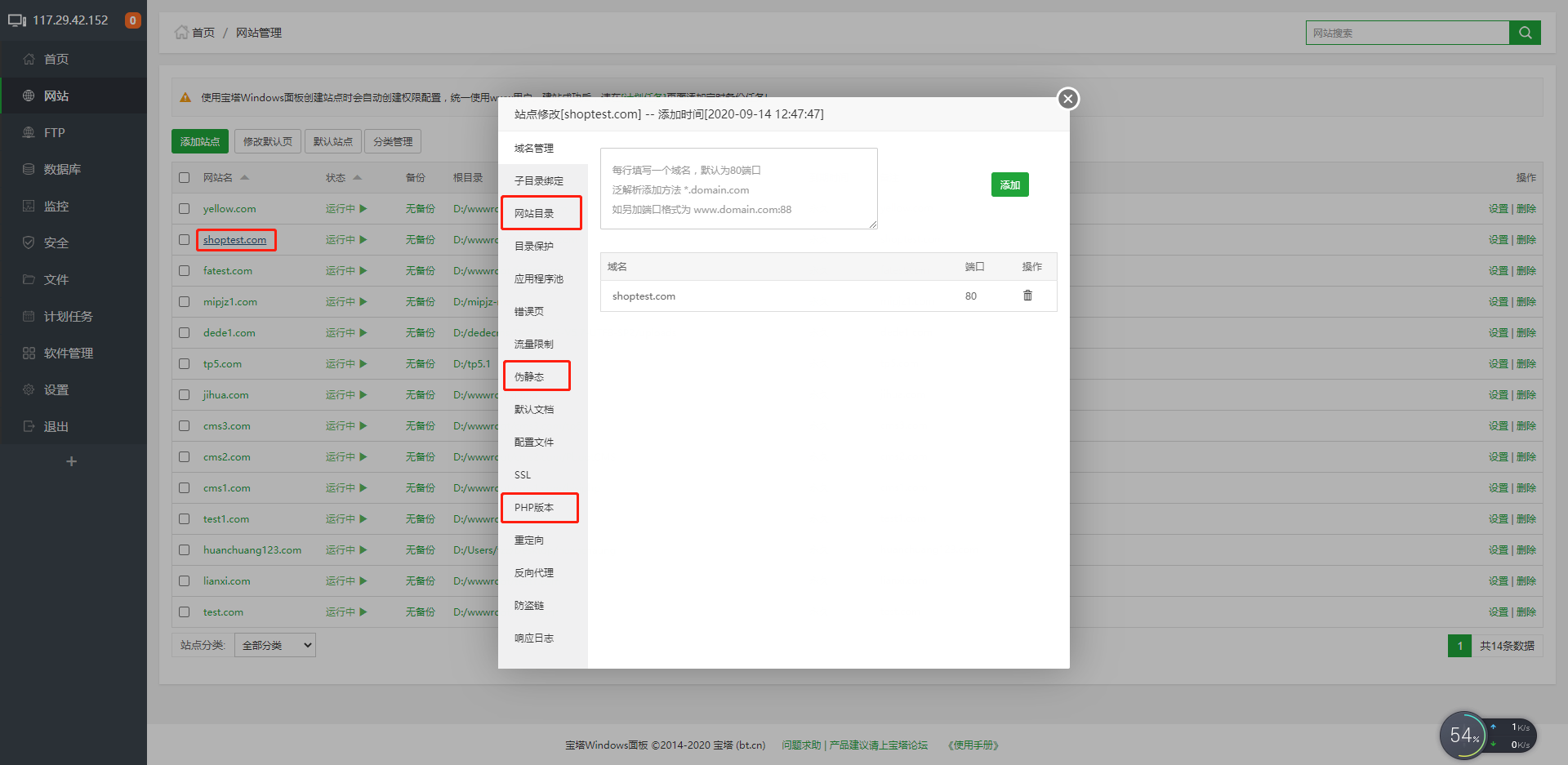
Task: Click the plus icon below sidebar menu
Action: [x=71, y=461]
